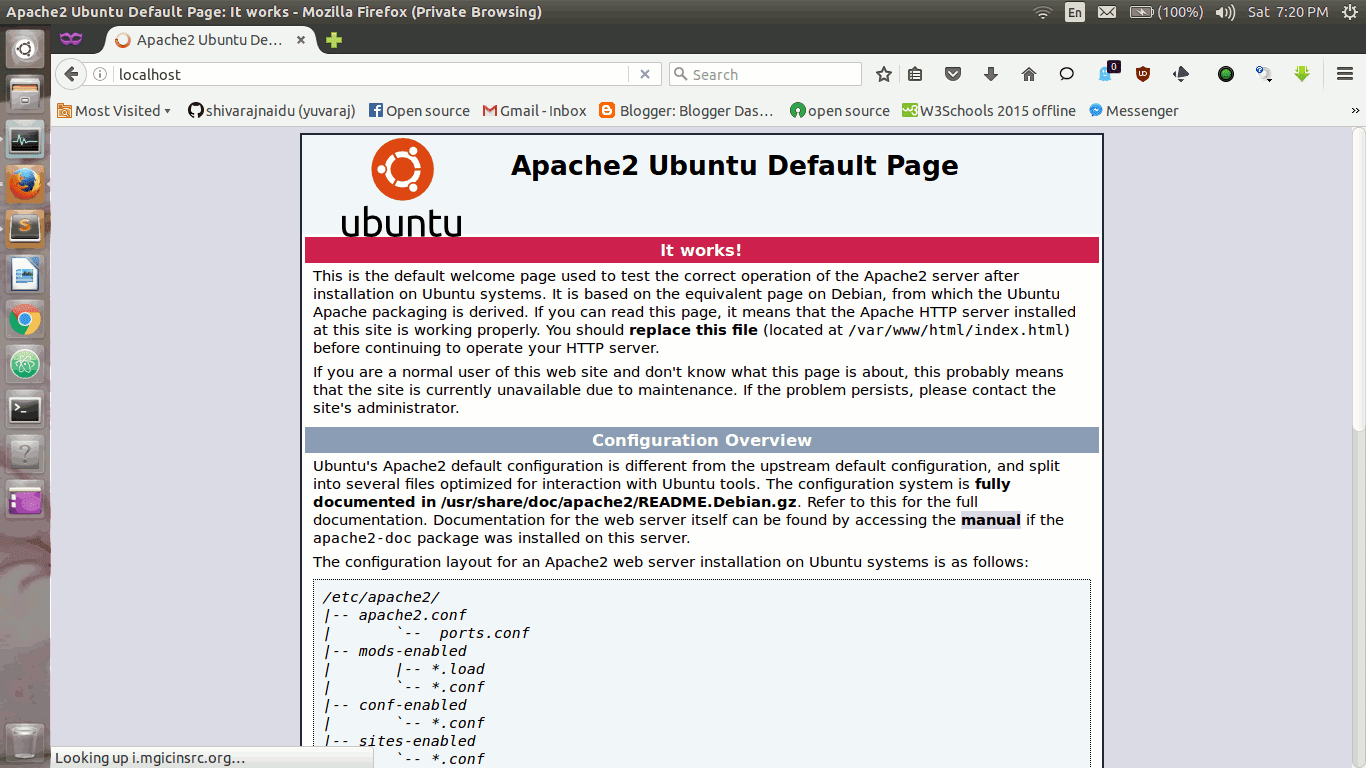Click the "mods-enabled" line in the tree
Image resolution: width=1366 pixels, height=768 pixels.
(413, 651)
